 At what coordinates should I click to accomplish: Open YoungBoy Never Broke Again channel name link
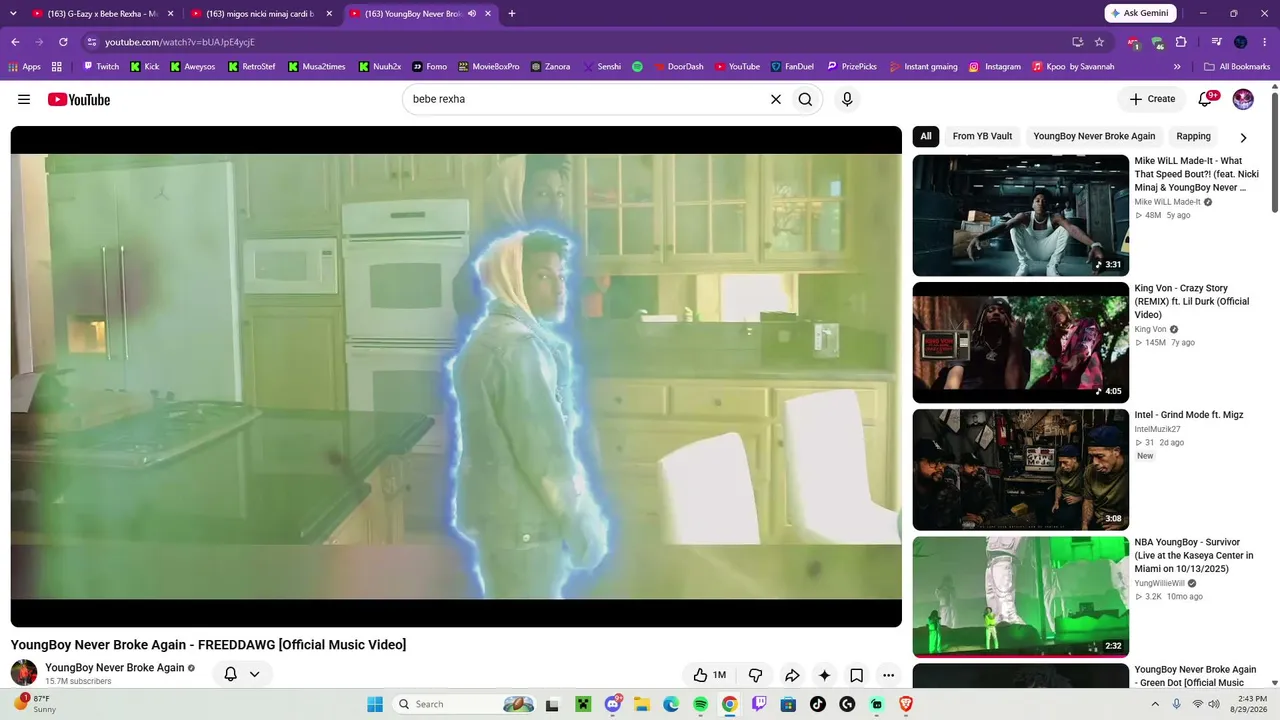(x=115, y=668)
